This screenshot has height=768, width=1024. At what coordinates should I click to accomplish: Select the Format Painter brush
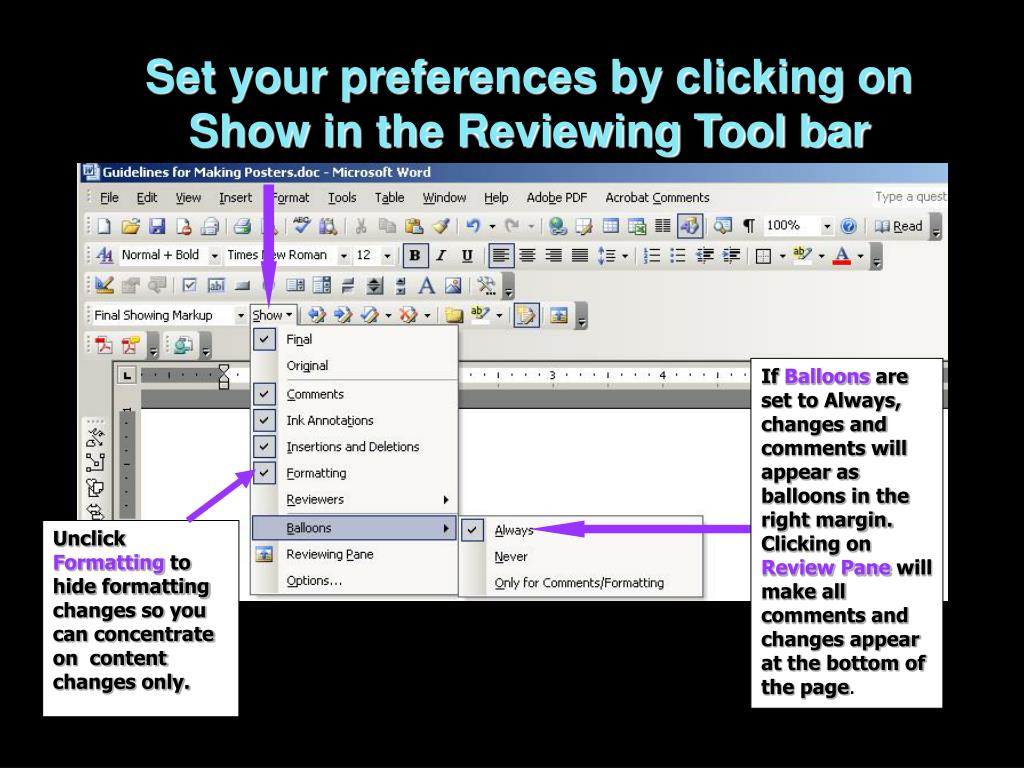[x=441, y=227]
